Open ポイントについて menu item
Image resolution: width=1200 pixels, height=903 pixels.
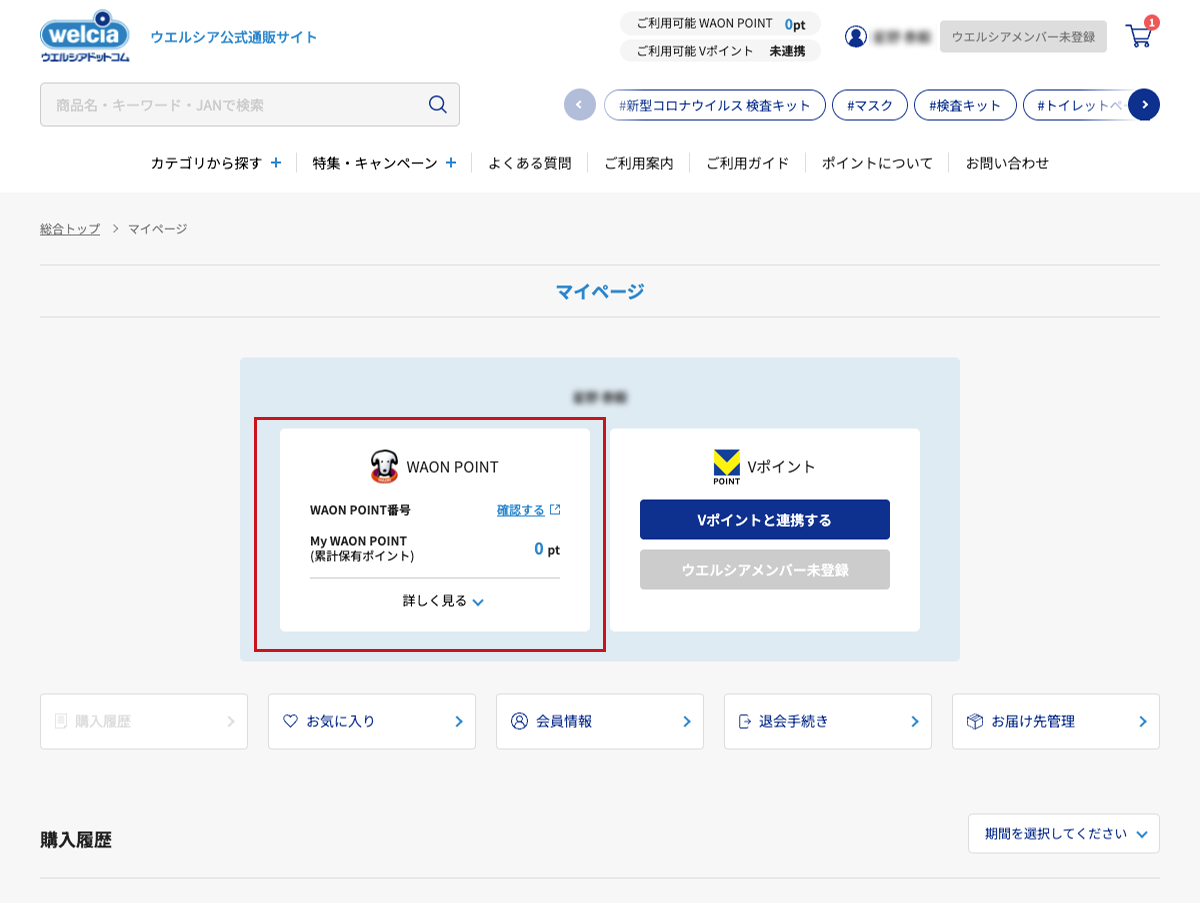tap(877, 163)
